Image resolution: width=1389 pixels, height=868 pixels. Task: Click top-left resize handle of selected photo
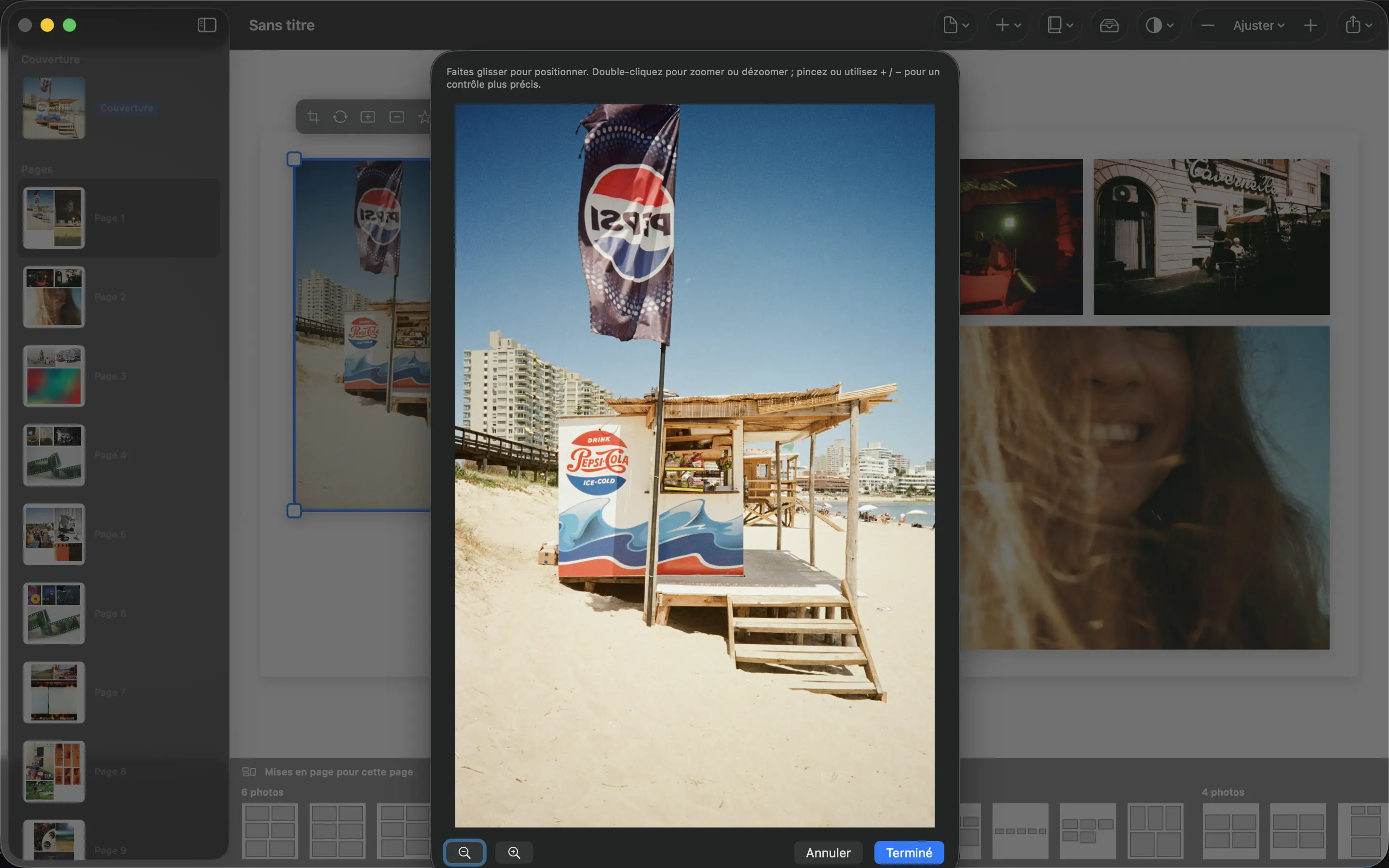[x=294, y=159]
